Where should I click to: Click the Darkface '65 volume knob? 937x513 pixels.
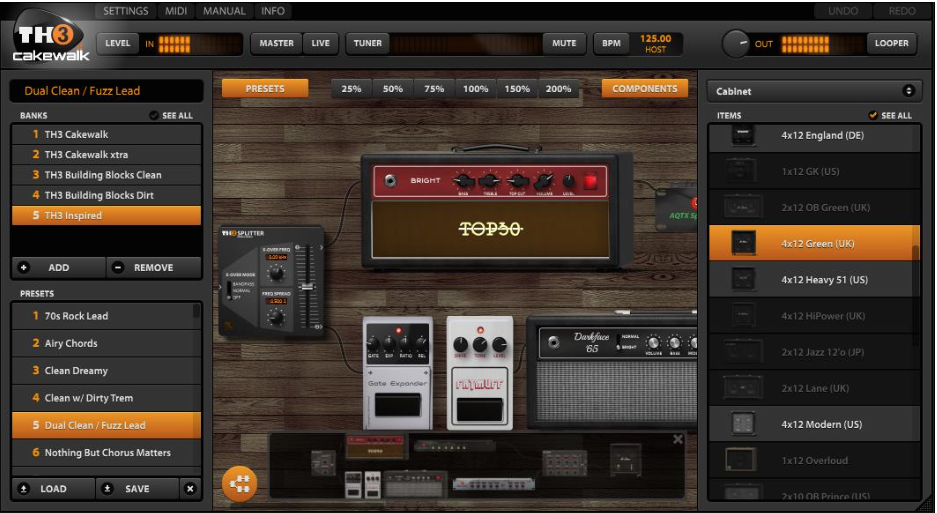tap(654, 343)
